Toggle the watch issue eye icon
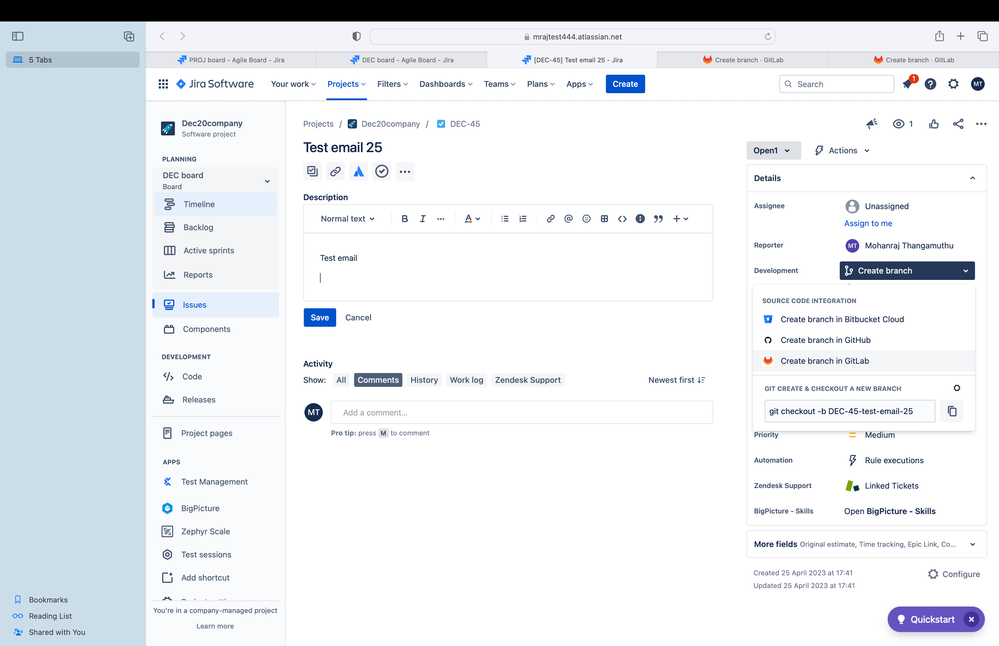The width and height of the screenshot is (999, 646). click(x=903, y=124)
